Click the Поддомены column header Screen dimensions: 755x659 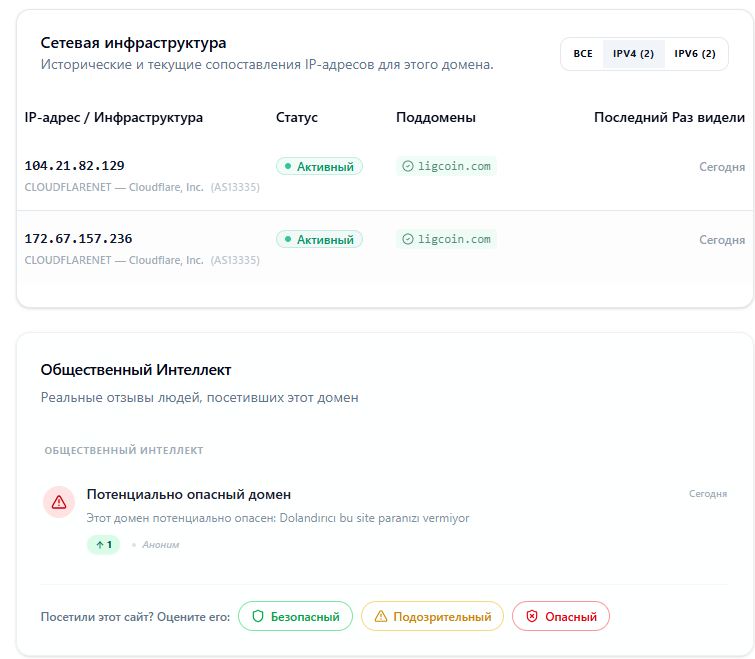[x=436, y=117]
